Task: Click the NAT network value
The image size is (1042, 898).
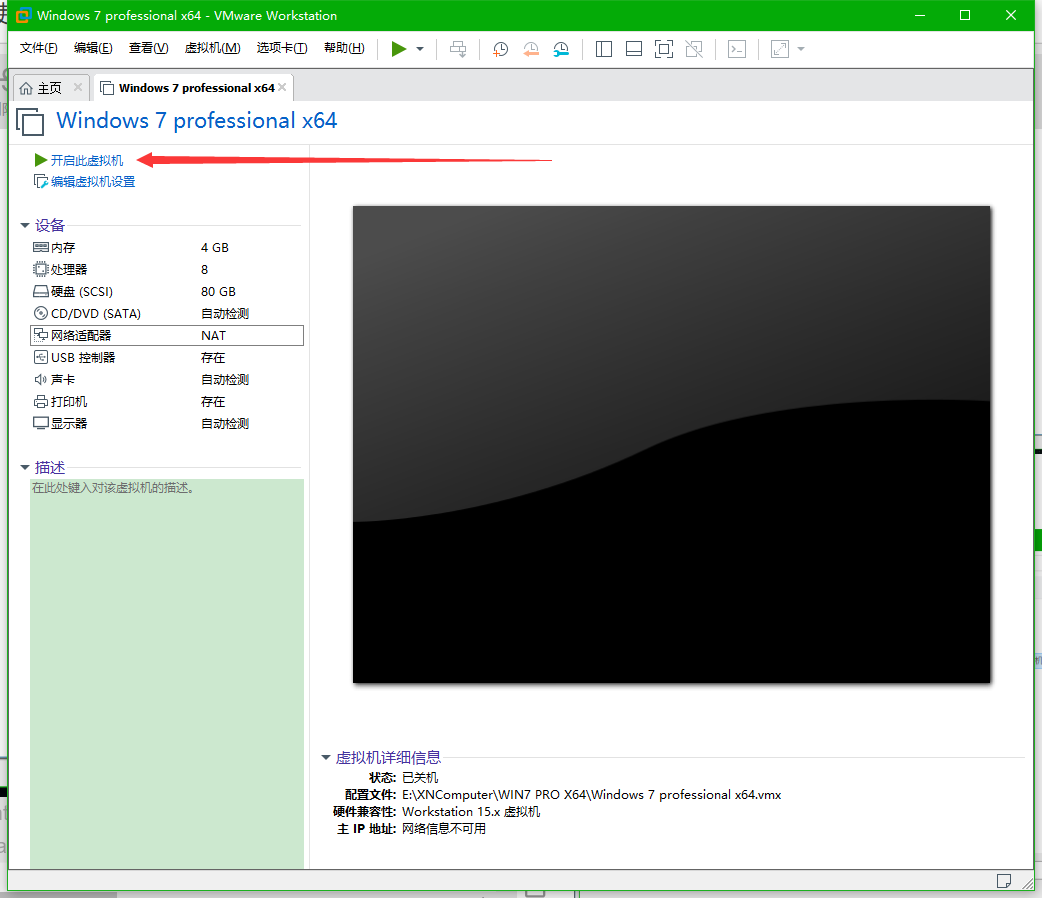Action: (213, 336)
